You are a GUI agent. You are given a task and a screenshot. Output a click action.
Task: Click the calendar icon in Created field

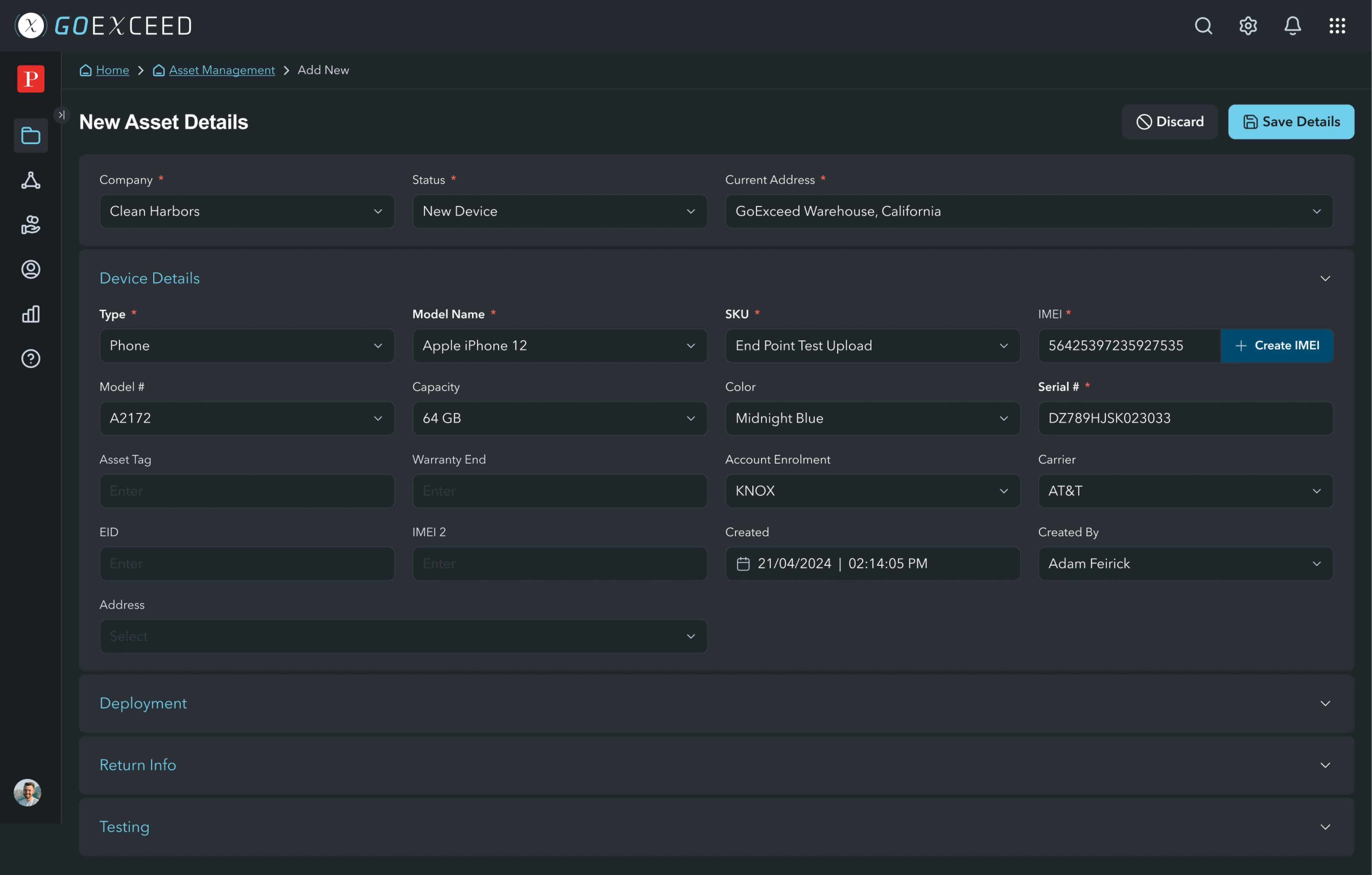743,564
